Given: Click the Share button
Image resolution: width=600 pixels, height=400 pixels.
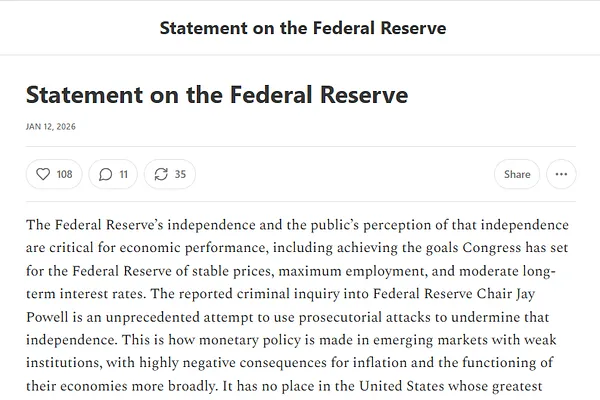Looking at the screenshot, I should click(x=517, y=174).
